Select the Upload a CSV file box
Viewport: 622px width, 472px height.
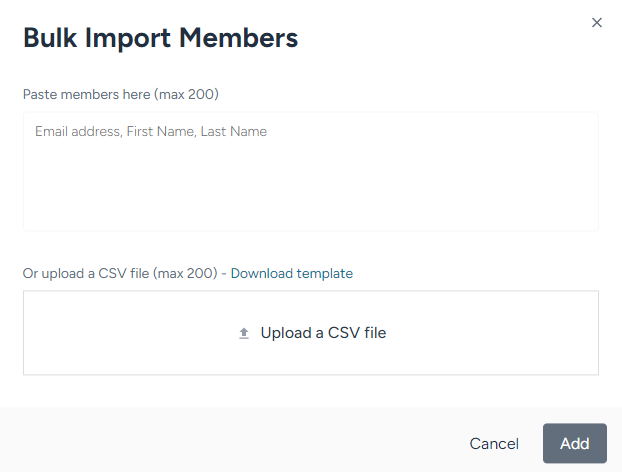tap(311, 333)
